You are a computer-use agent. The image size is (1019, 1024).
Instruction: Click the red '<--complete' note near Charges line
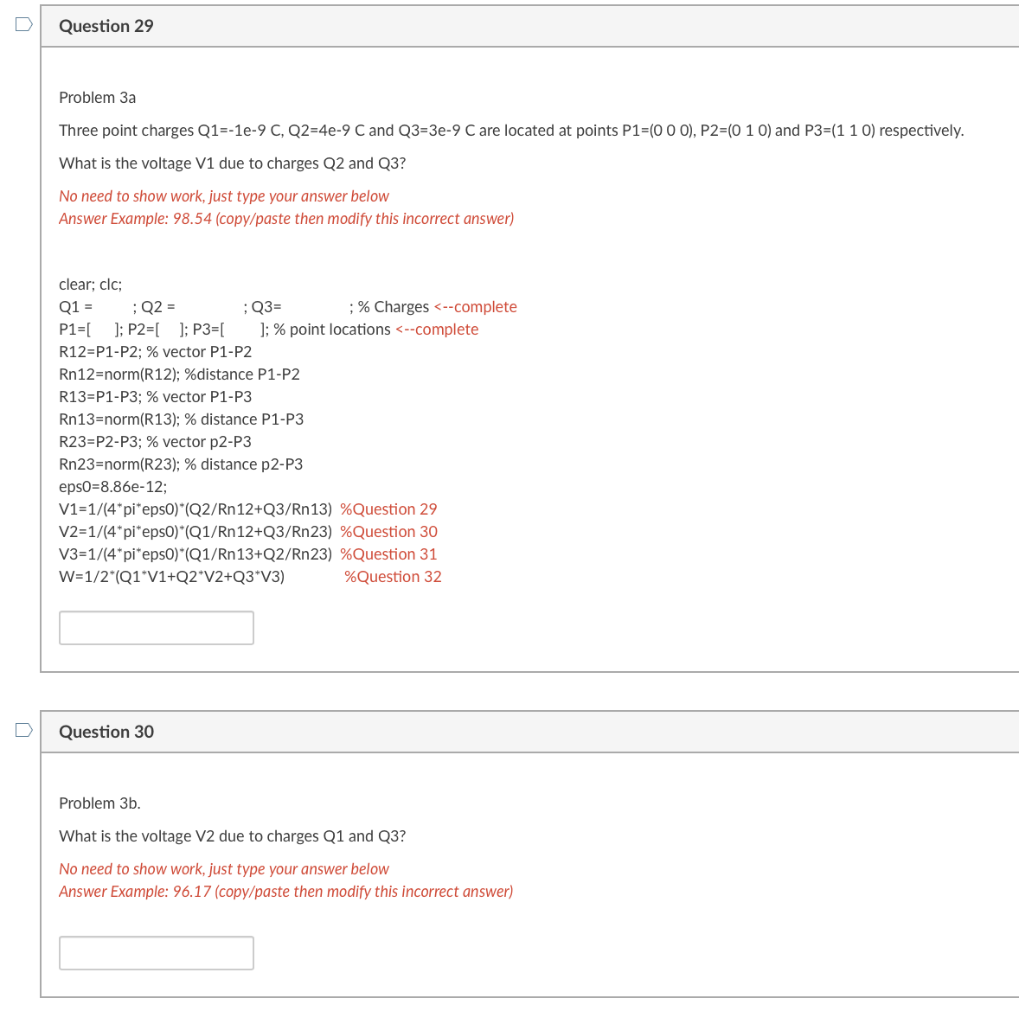pos(476,306)
